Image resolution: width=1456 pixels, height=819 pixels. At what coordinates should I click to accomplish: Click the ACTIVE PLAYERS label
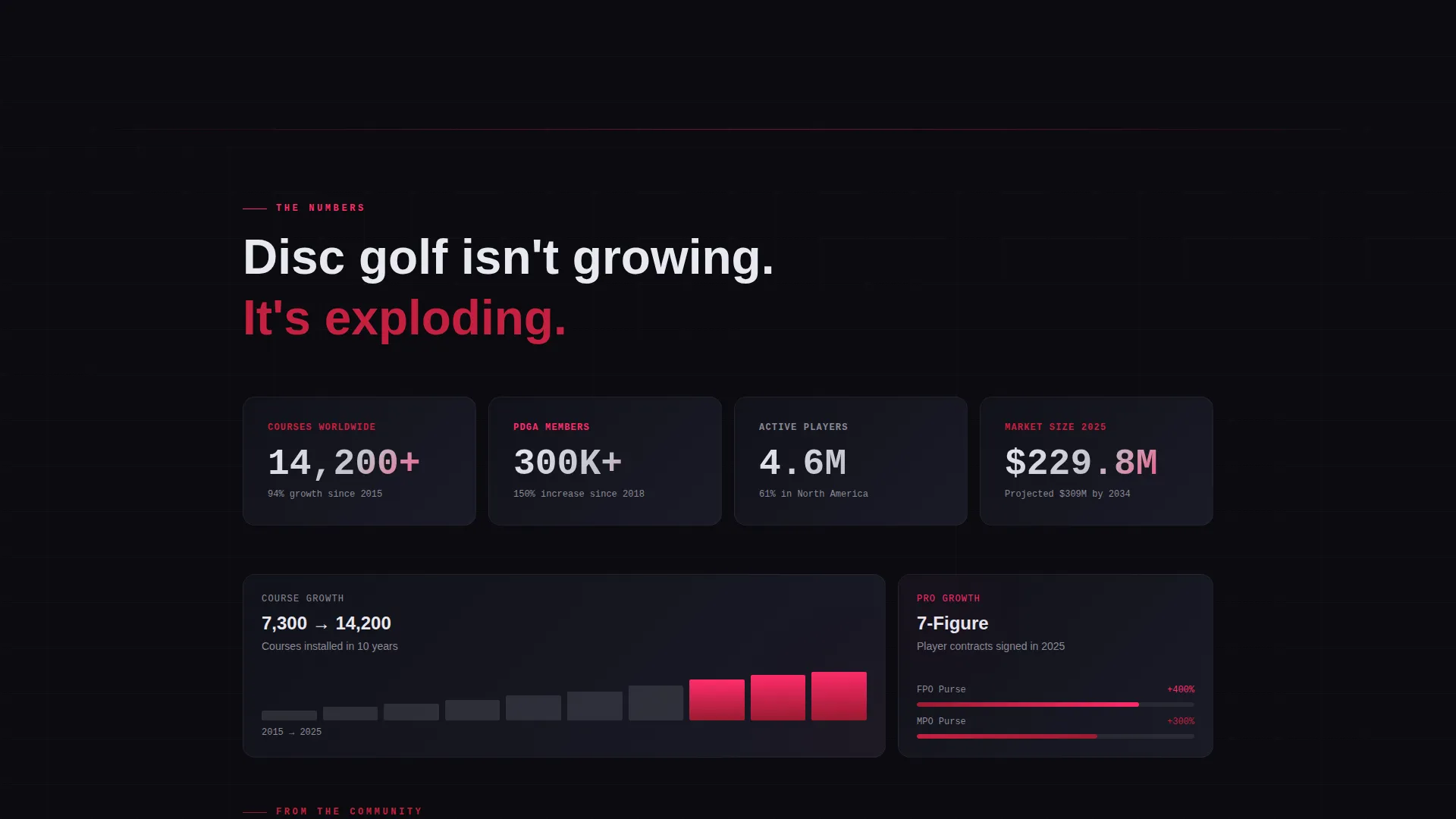pyautogui.click(x=803, y=427)
